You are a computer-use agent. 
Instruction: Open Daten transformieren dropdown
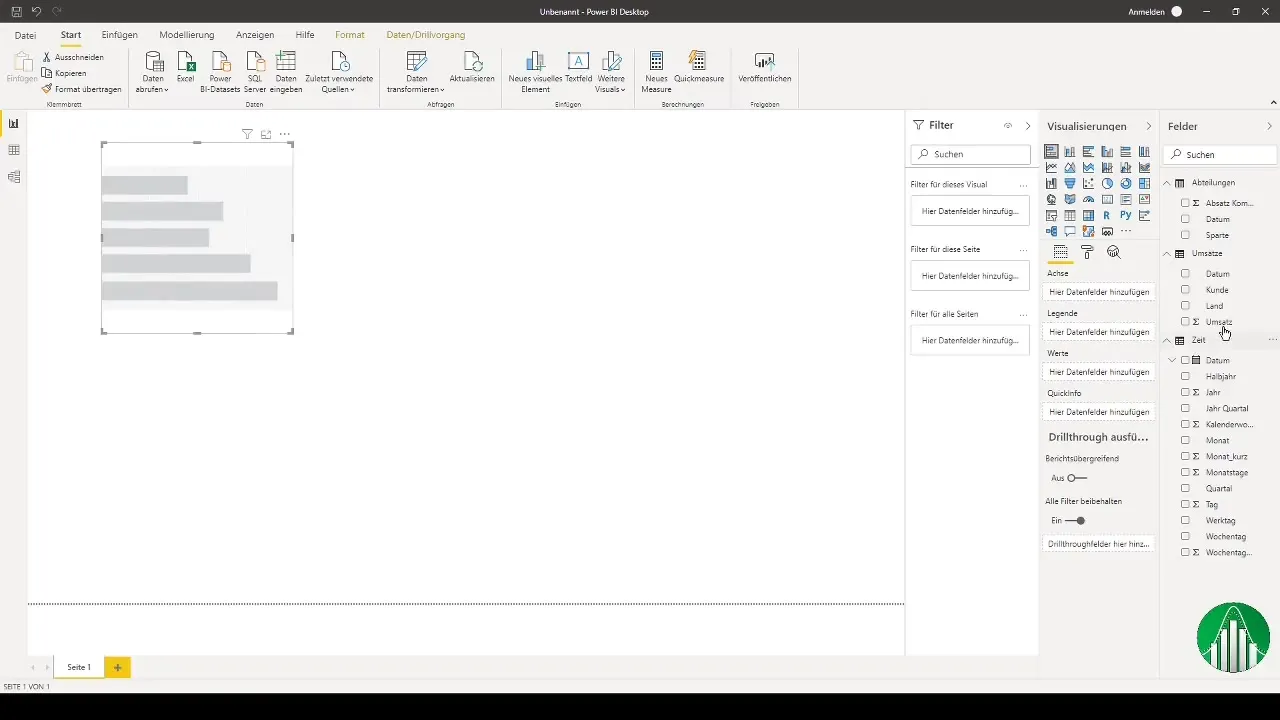[416, 72]
